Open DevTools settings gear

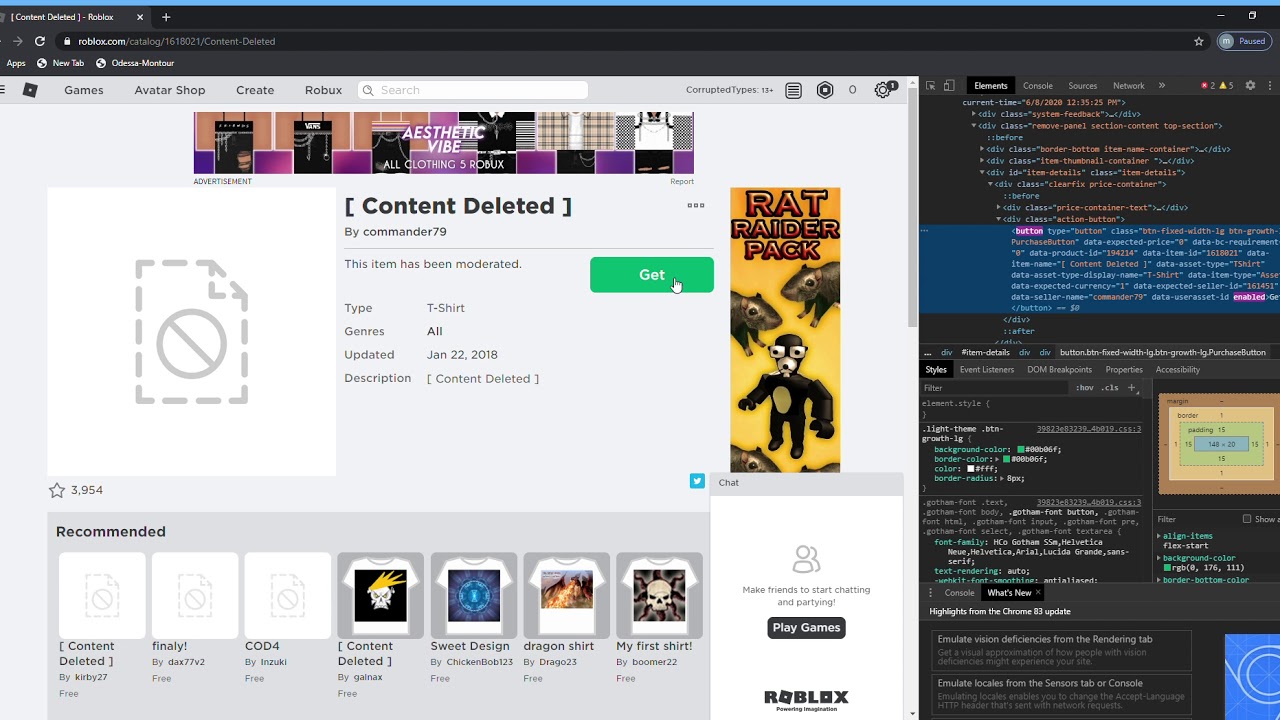click(x=1250, y=86)
